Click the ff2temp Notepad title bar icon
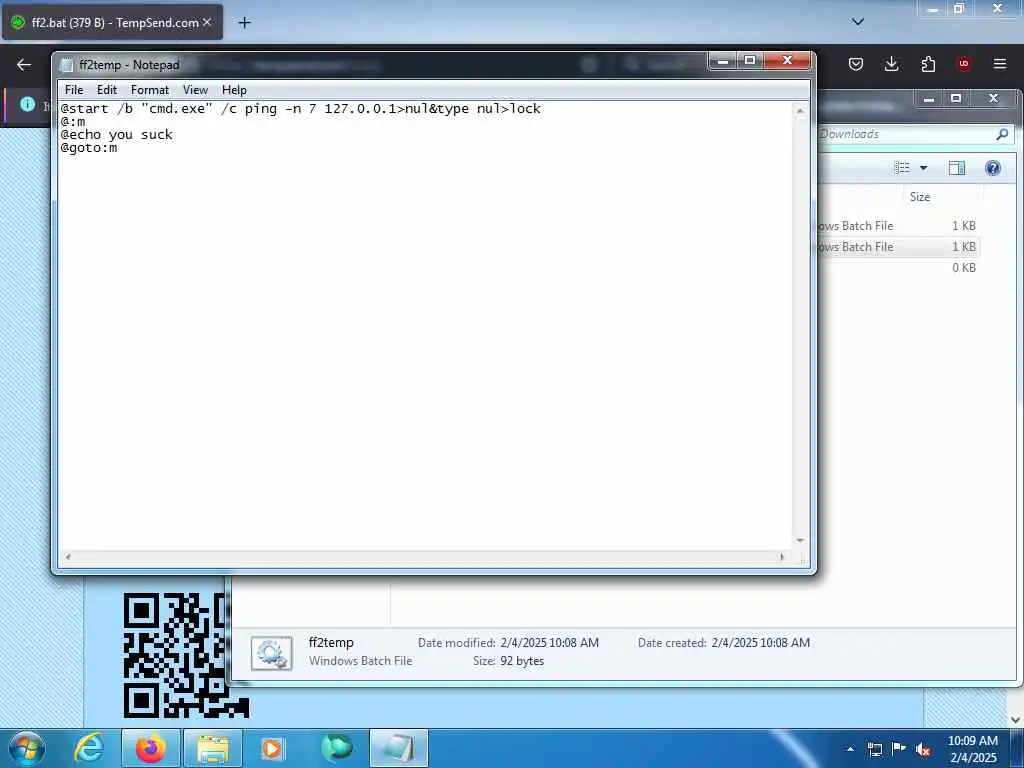Screen dimensions: 1024x768 tap(66, 65)
